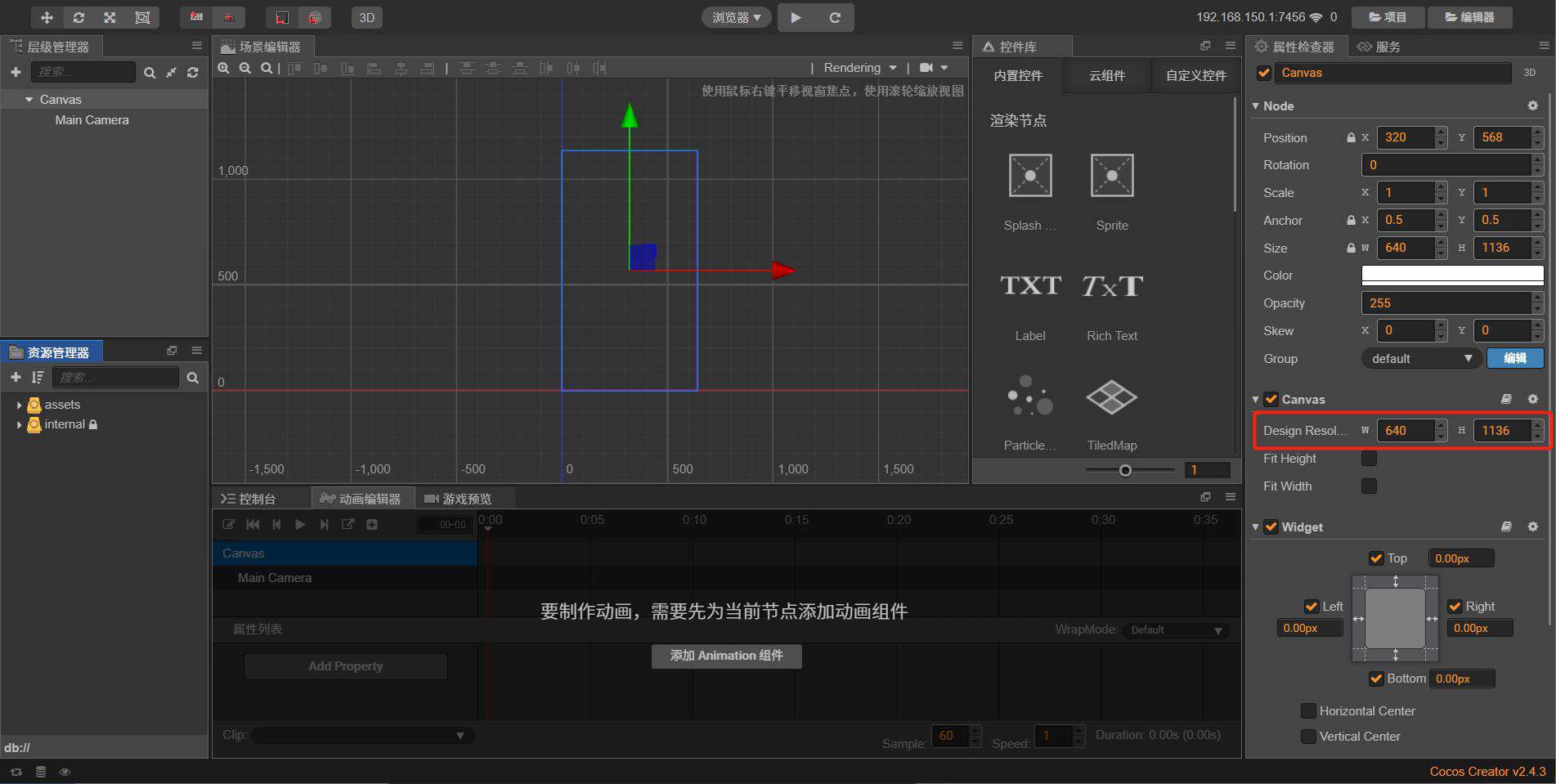This screenshot has width=1556, height=784.
Task: Select the Sprite widget in node library
Action: 1112,176
